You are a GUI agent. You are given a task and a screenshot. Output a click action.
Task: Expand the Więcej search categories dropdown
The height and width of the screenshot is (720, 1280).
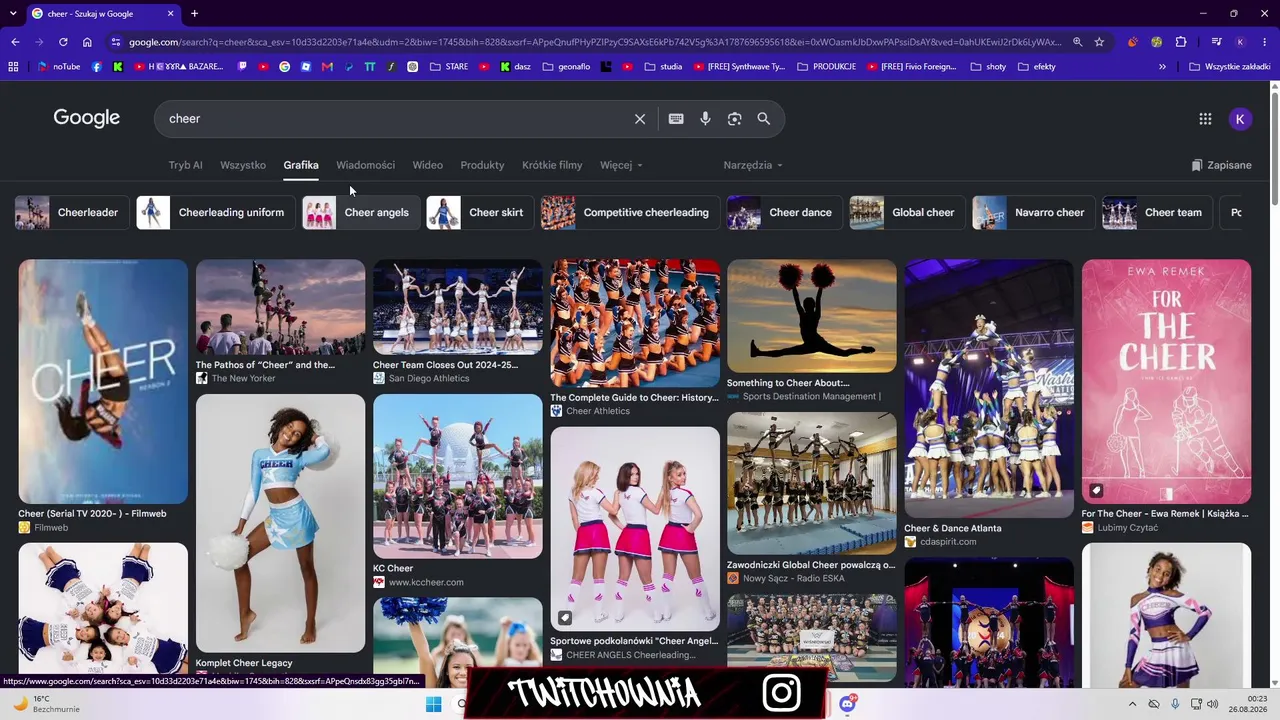[621, 165]
